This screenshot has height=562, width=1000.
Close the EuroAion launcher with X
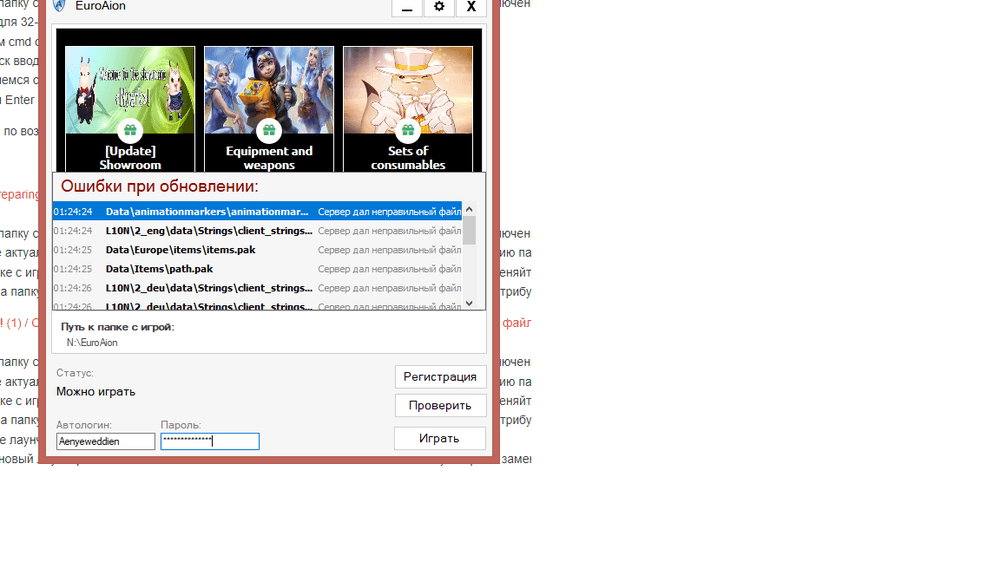[470, 7]
